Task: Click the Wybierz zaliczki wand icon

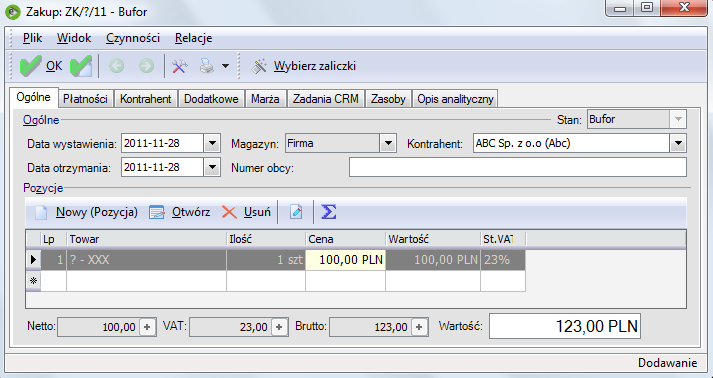Action: pos(259,66)
